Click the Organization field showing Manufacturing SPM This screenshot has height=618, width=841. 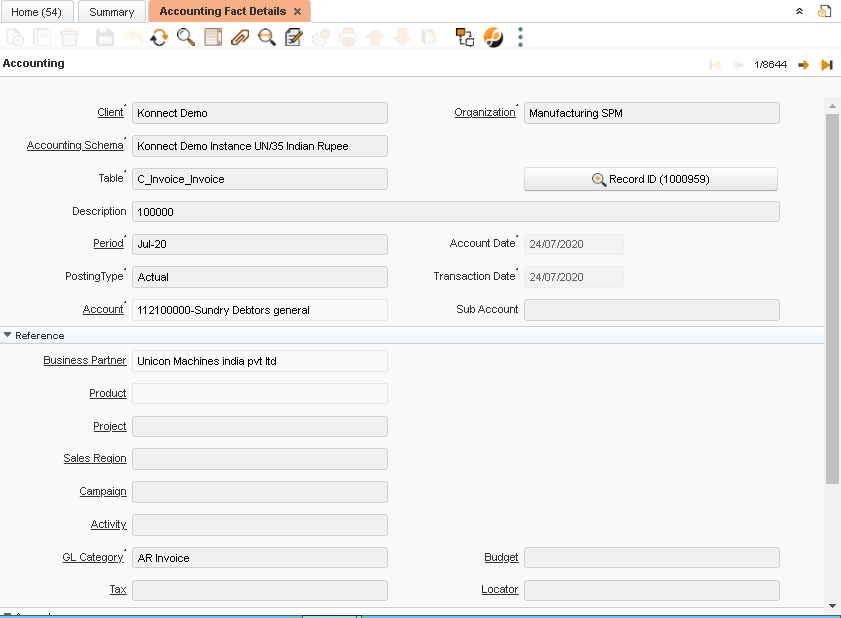coord(652,113)
